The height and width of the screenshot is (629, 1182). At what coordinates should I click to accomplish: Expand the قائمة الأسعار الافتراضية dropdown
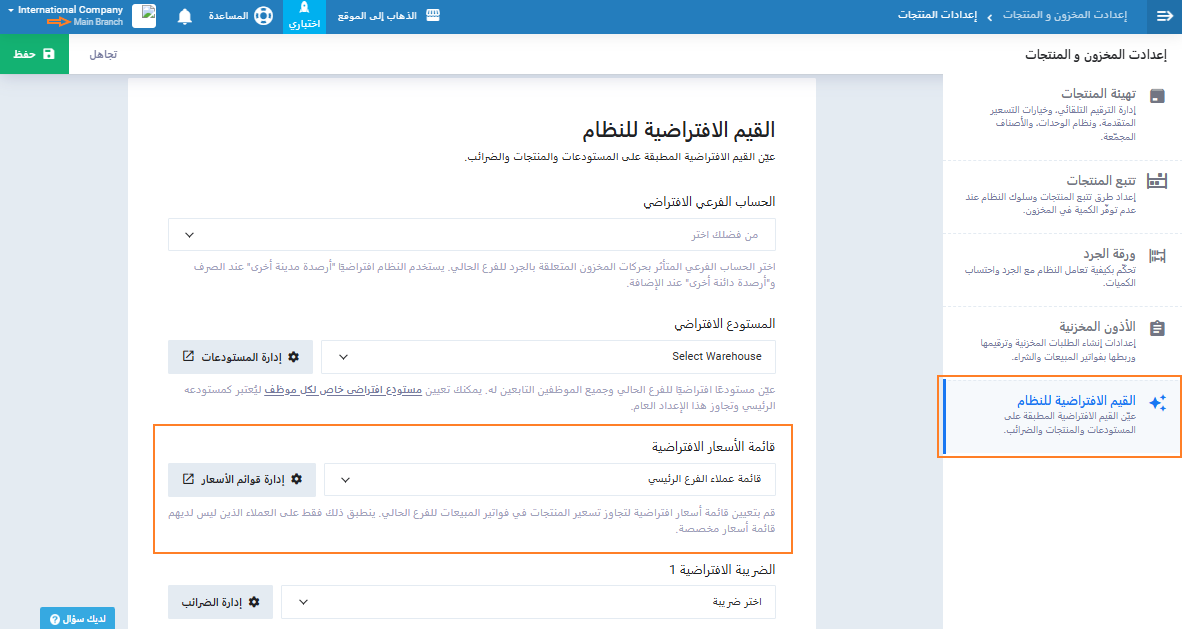pyautogui.click(x=550, y=479)
